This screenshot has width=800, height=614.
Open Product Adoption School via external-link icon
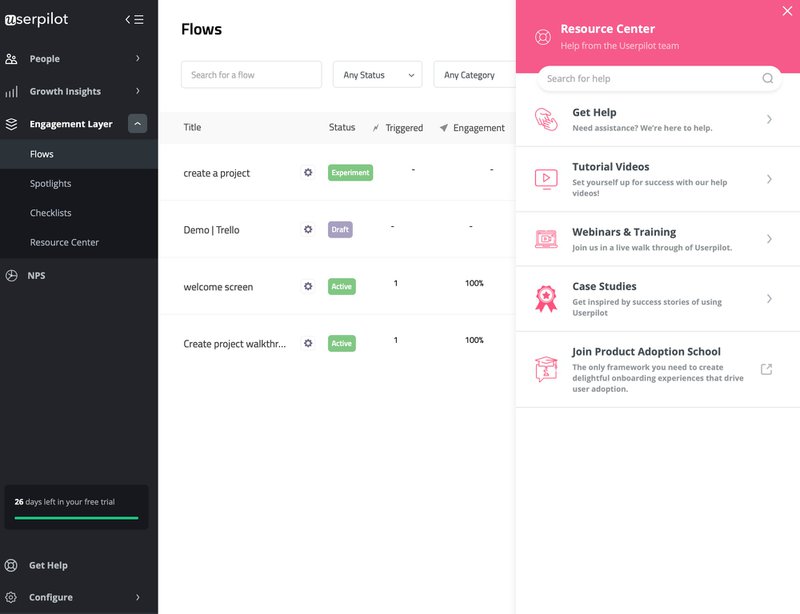click(765, 368)
